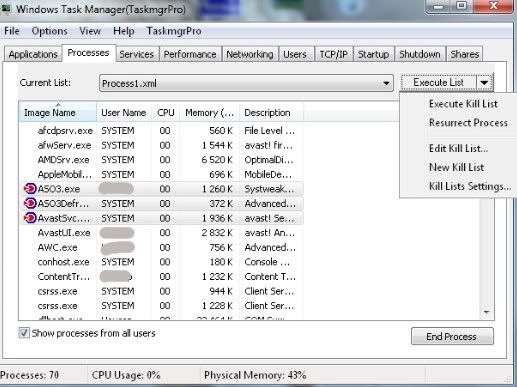Open the Current List Process1.xml dropdown

246,83
